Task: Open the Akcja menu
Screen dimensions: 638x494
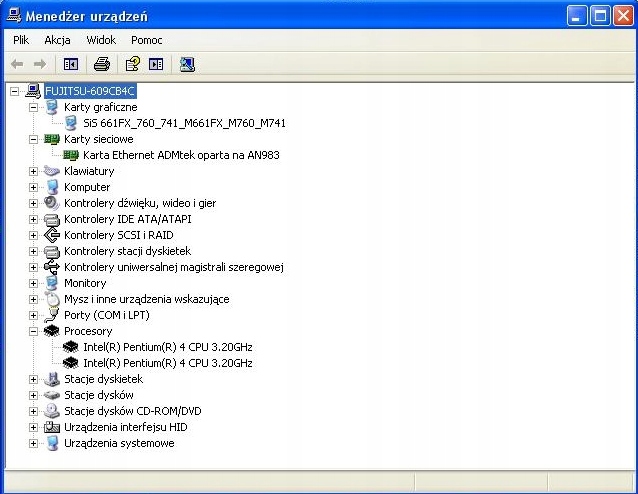Action: coord(57,40)
